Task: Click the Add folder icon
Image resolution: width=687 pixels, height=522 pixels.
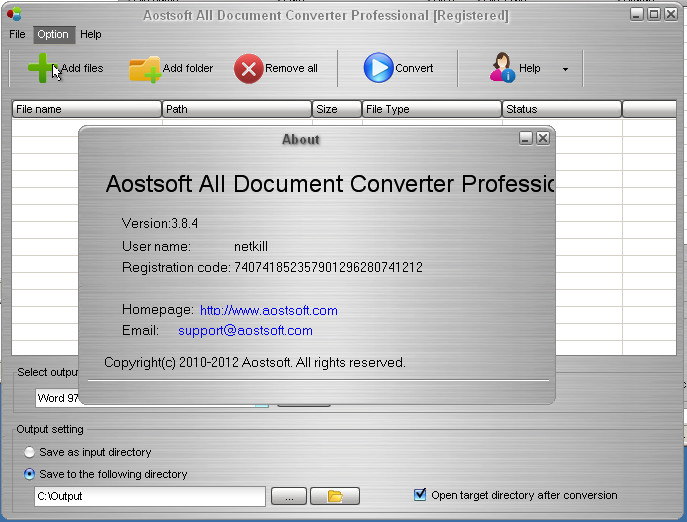Action: tap(145, 69)
